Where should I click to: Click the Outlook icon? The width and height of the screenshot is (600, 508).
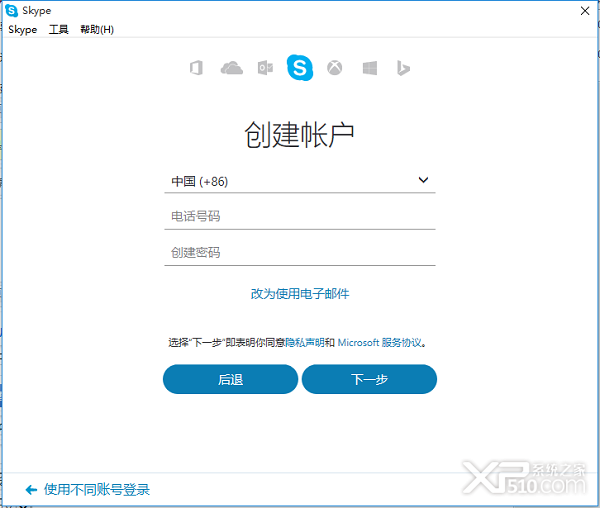tap(265, 68)
